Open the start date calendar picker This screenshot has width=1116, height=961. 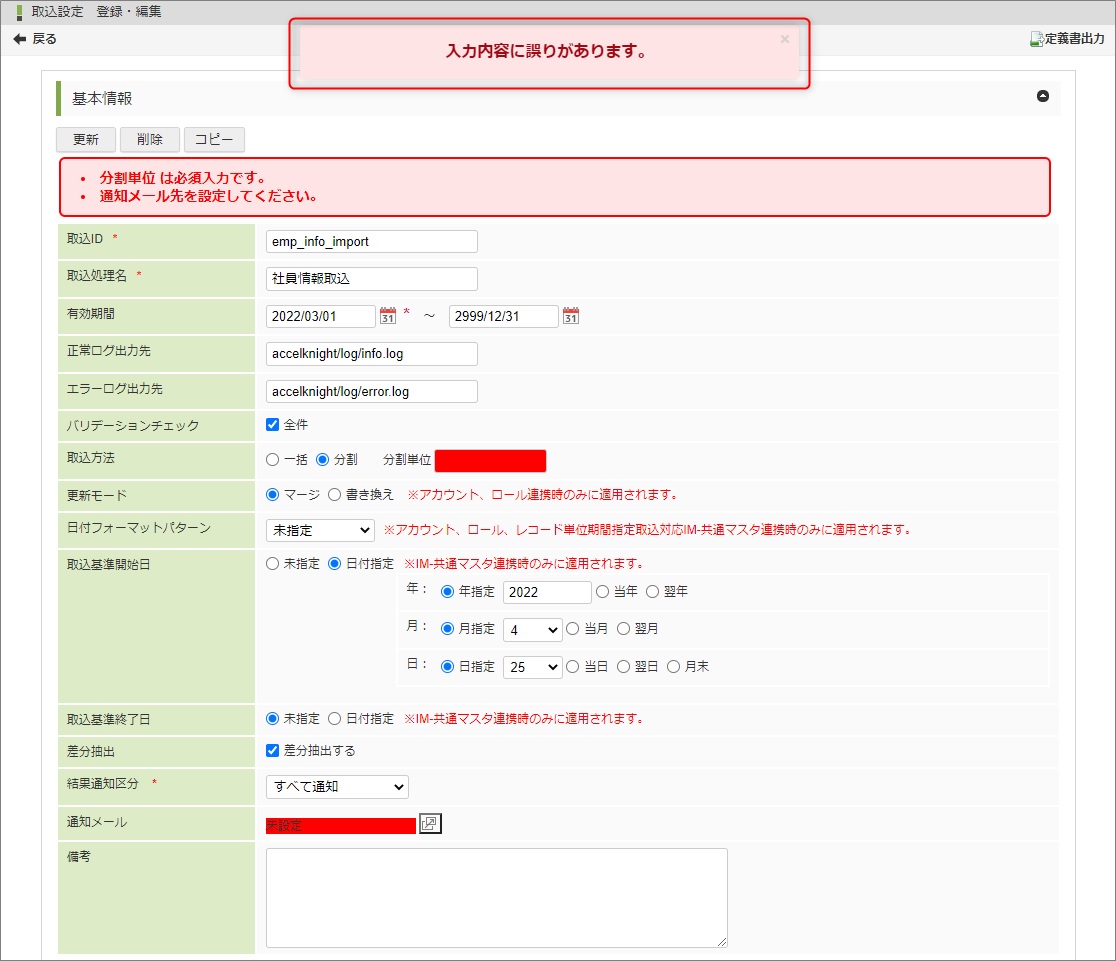[x=388, y=316]
